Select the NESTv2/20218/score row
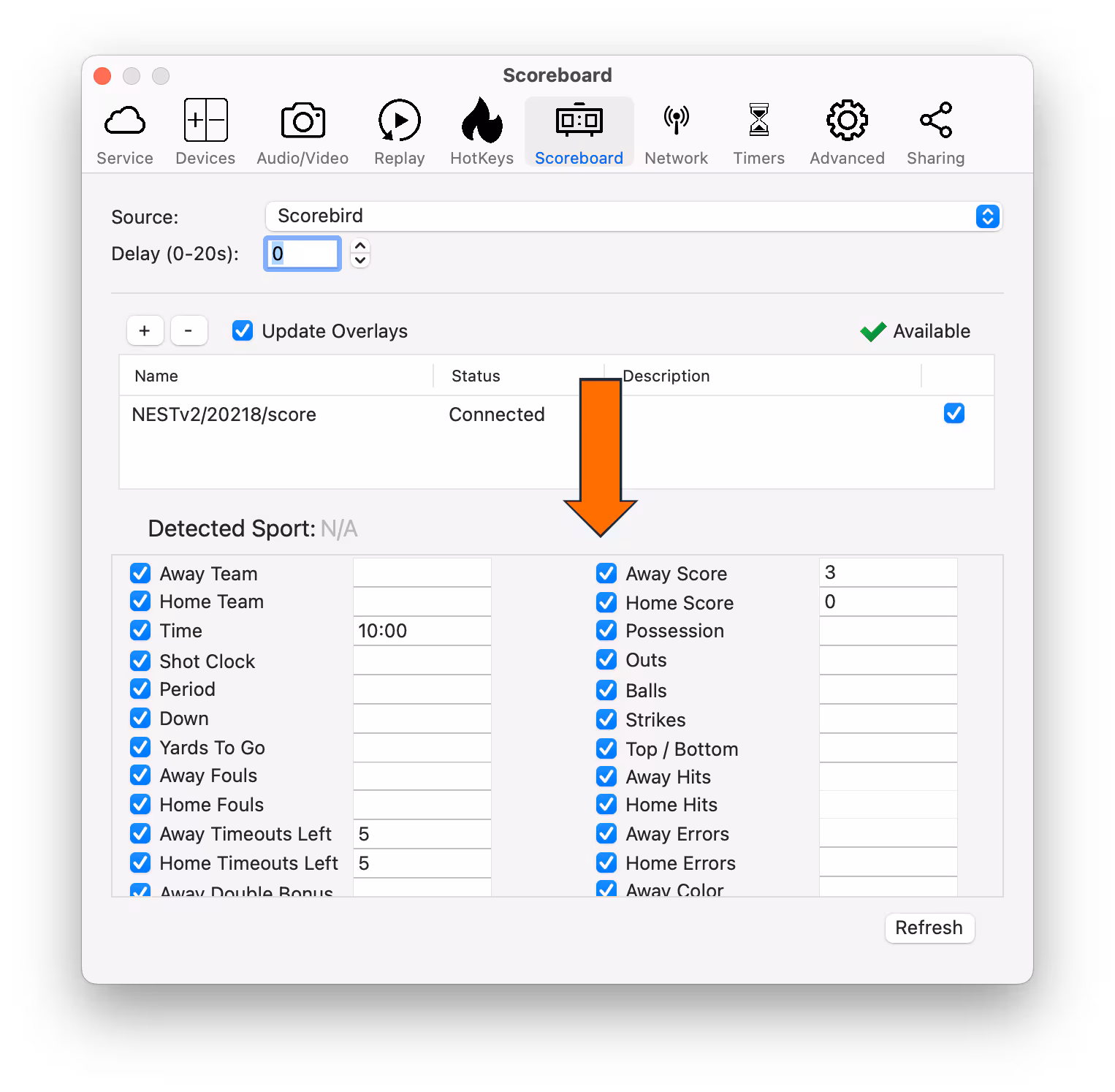 [x=556, y=414]
